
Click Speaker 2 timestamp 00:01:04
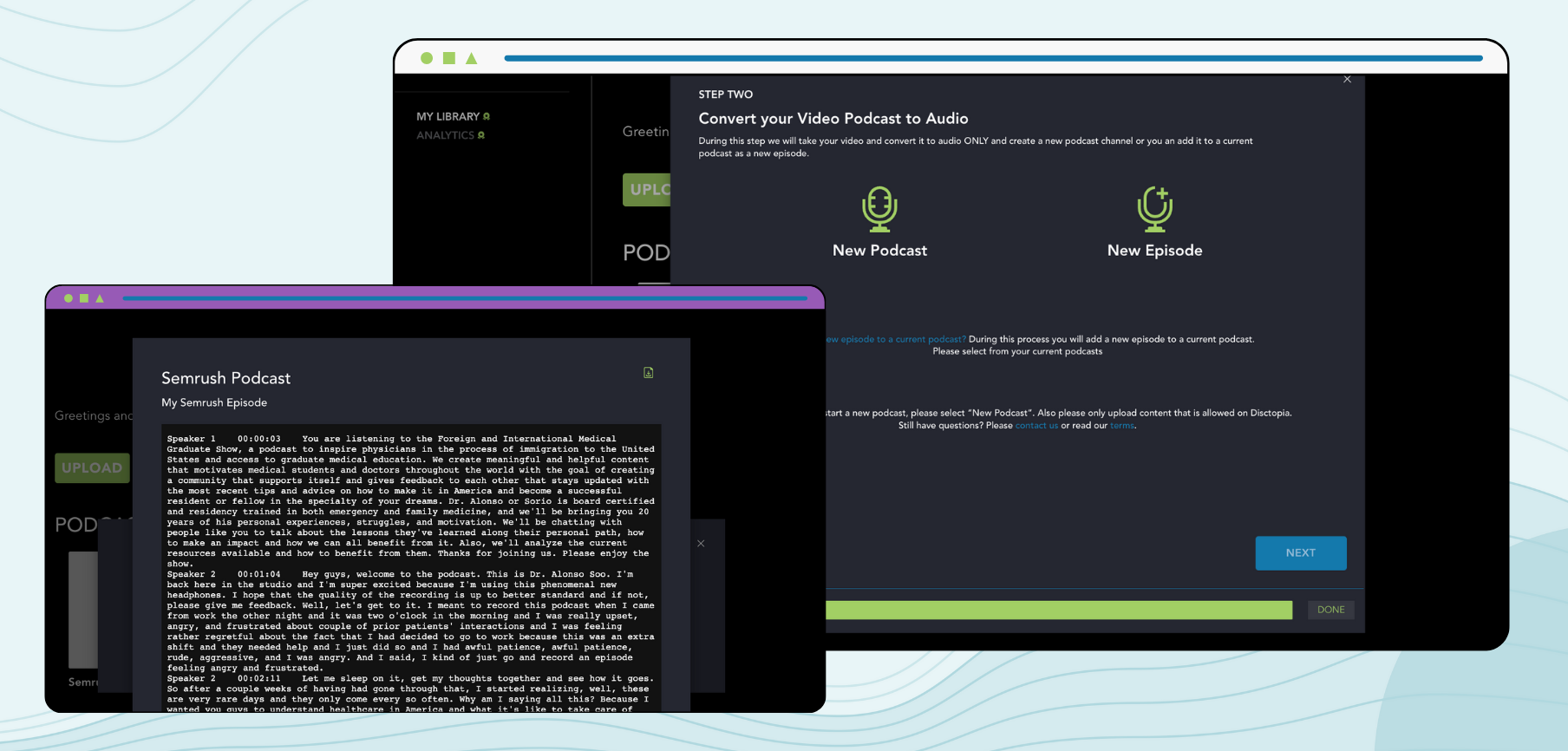point(259,574)
